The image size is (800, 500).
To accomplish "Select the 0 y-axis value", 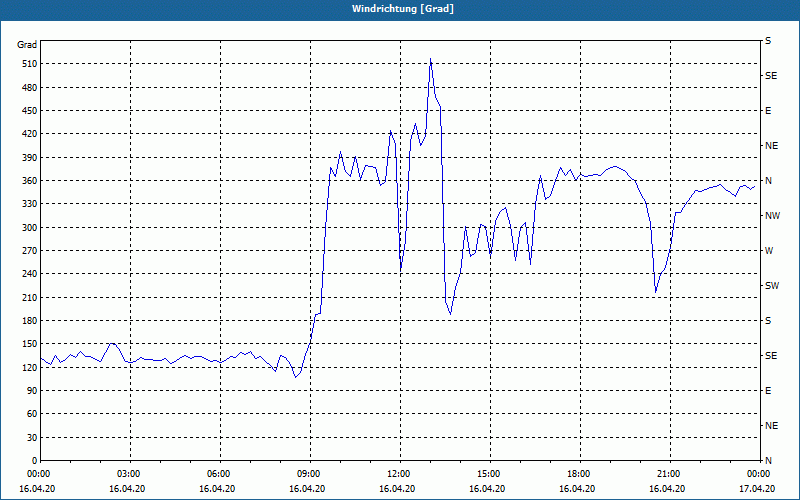I will [34, 461].
